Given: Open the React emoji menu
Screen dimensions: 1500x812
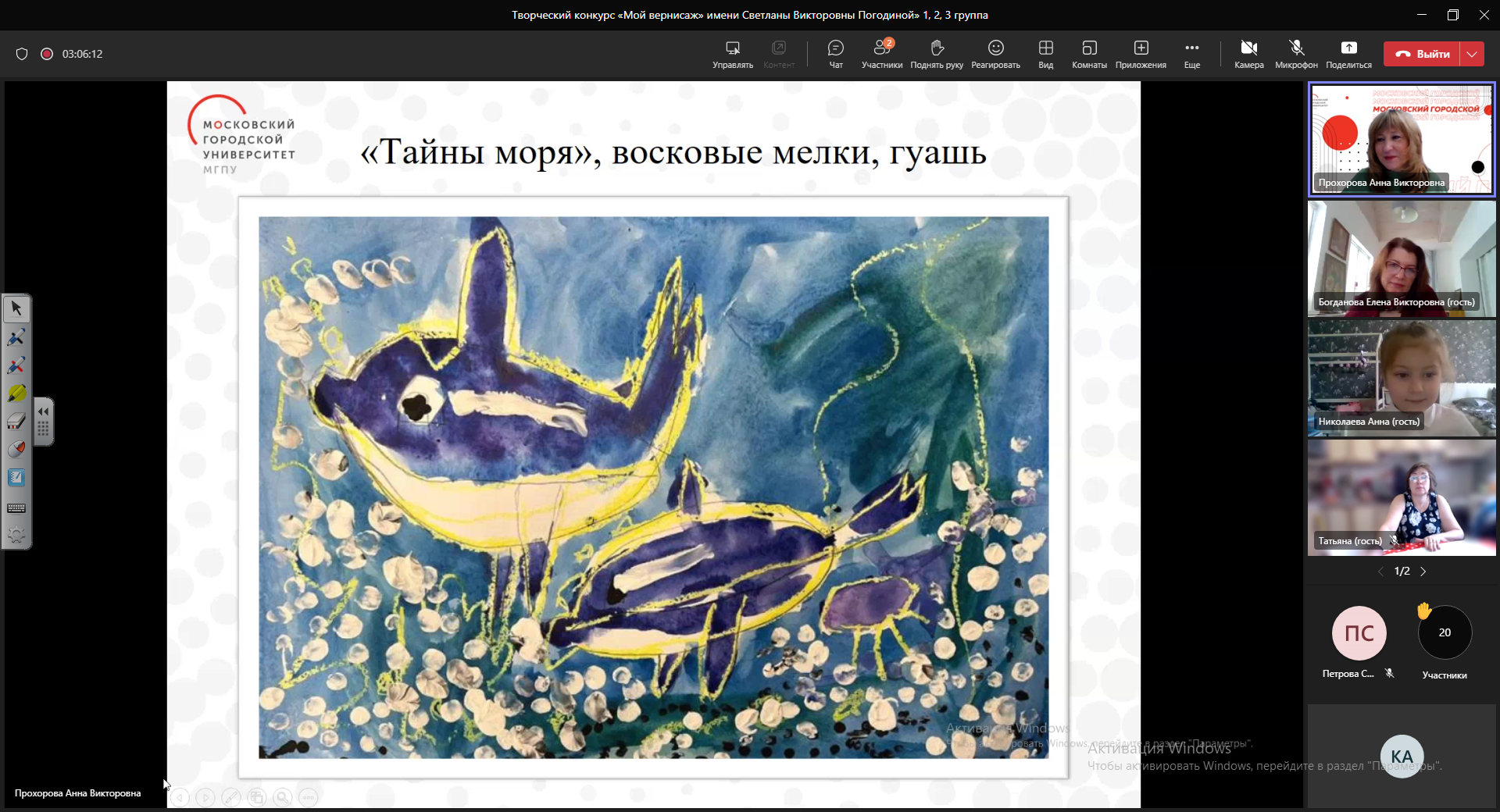Looking at the screenshot, I should [995, 54].
